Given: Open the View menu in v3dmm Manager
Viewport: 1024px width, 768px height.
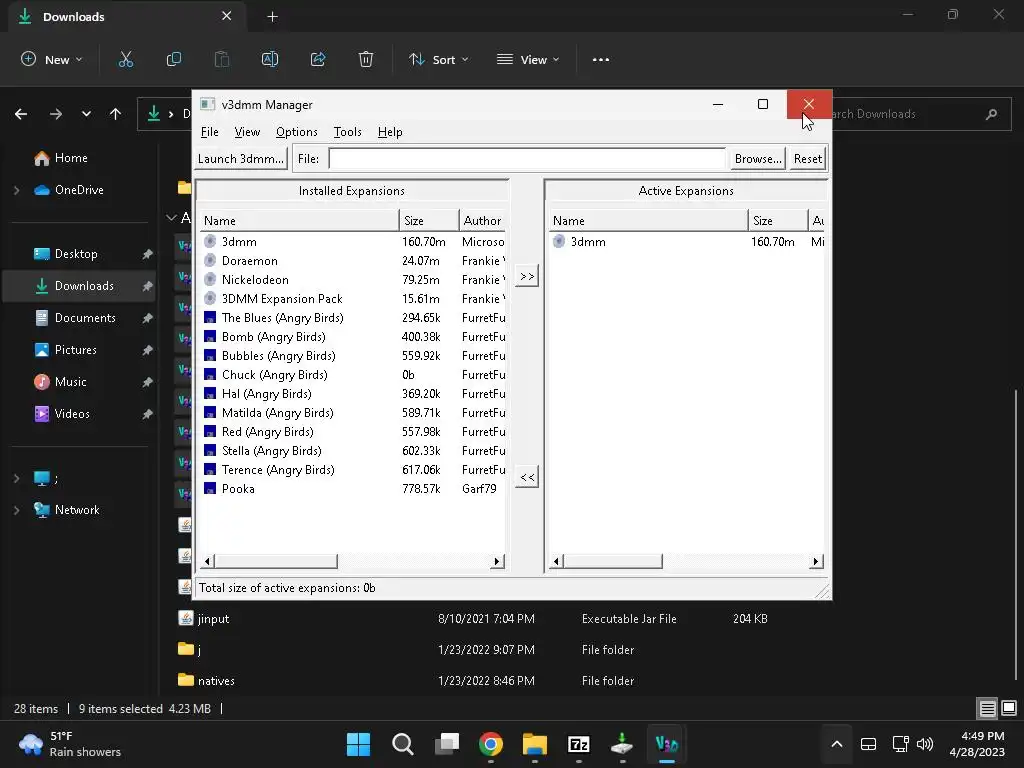Looking at the screenshot, I should pyautogui.click(x=247, y=132).
